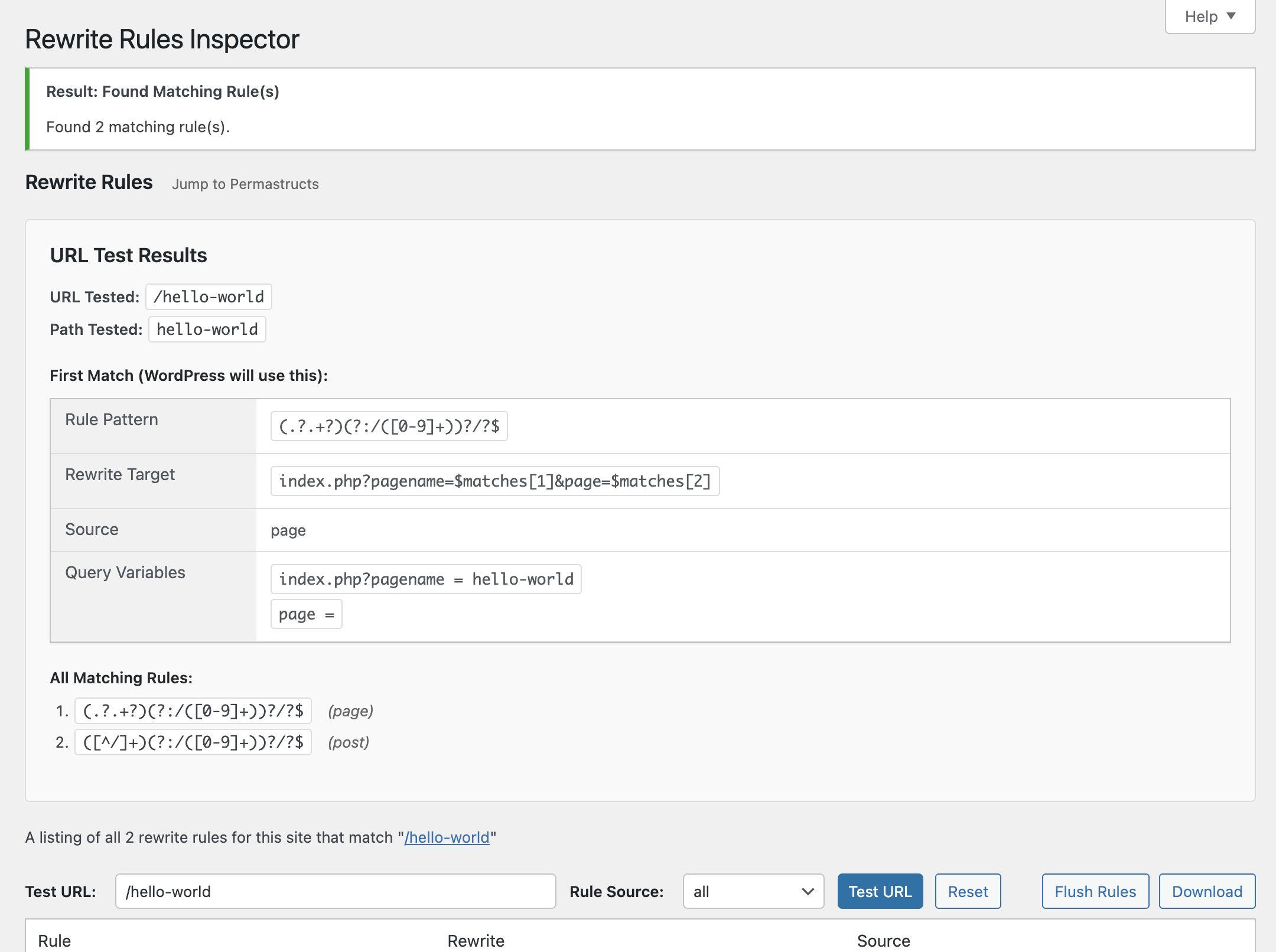Click the Download button

pyautogui.click(x=1207, y=891)
